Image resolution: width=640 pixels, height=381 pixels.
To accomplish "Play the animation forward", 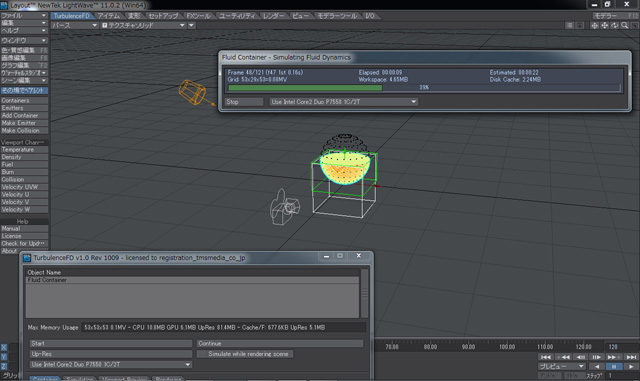I will (631, 366).
